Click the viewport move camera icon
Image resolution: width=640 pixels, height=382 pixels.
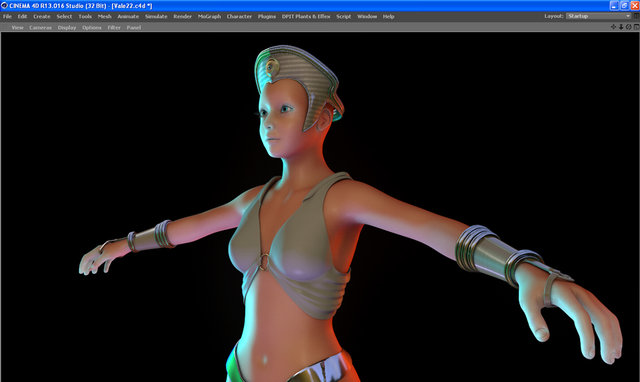[613, 27]
